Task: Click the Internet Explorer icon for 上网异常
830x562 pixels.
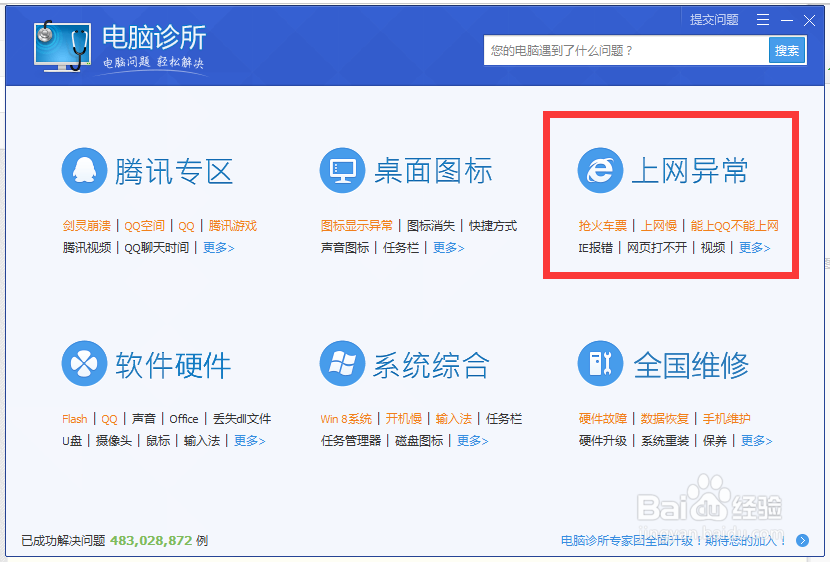Action: [x=600, y=170]
